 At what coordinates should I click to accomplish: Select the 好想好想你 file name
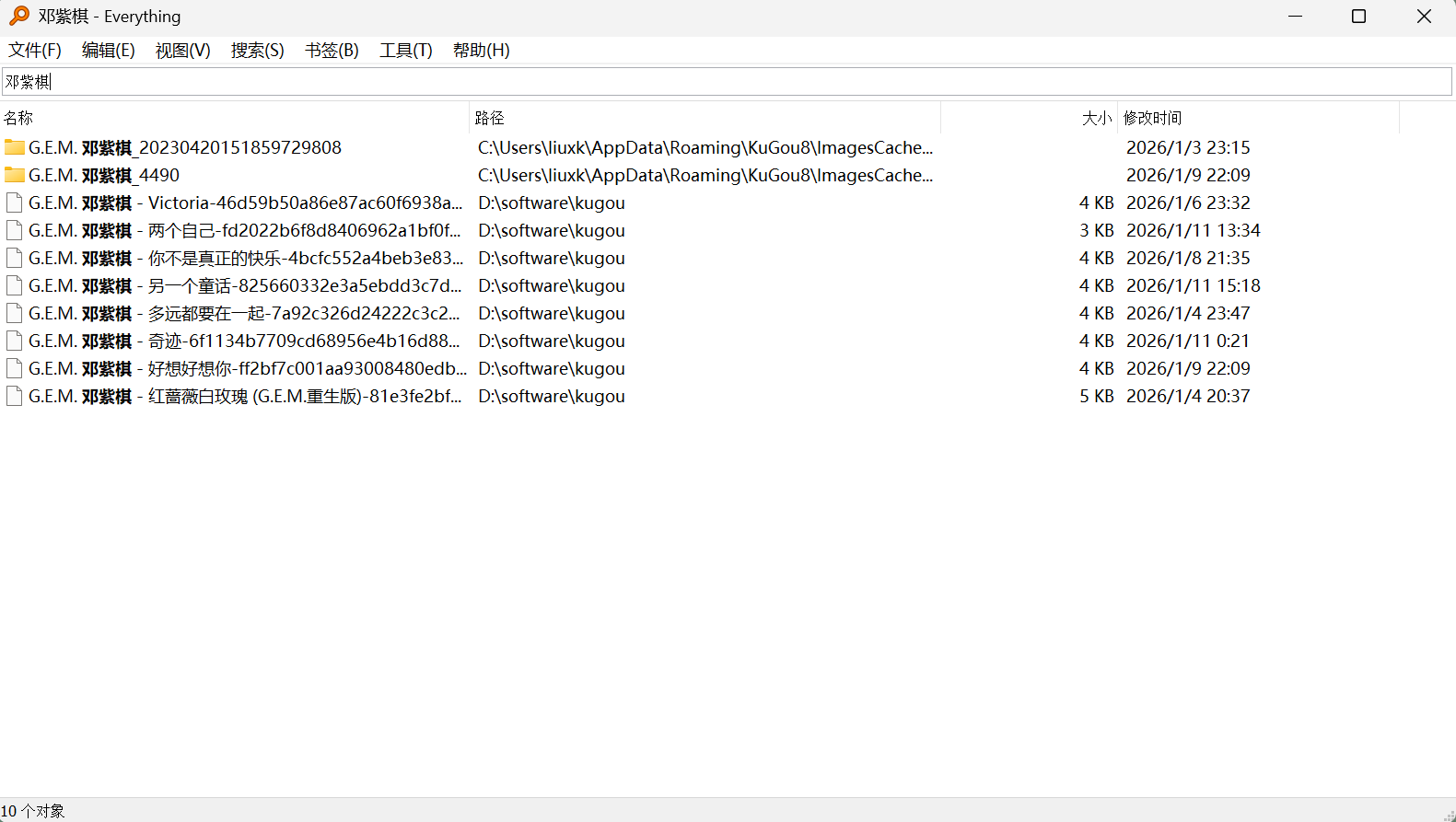(247, 368)
